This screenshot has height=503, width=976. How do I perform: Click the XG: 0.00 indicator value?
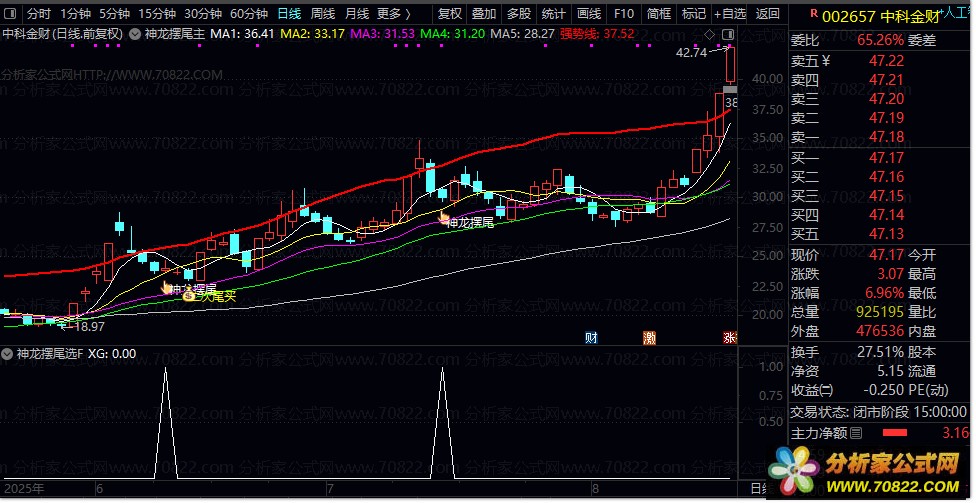point(112,354)
